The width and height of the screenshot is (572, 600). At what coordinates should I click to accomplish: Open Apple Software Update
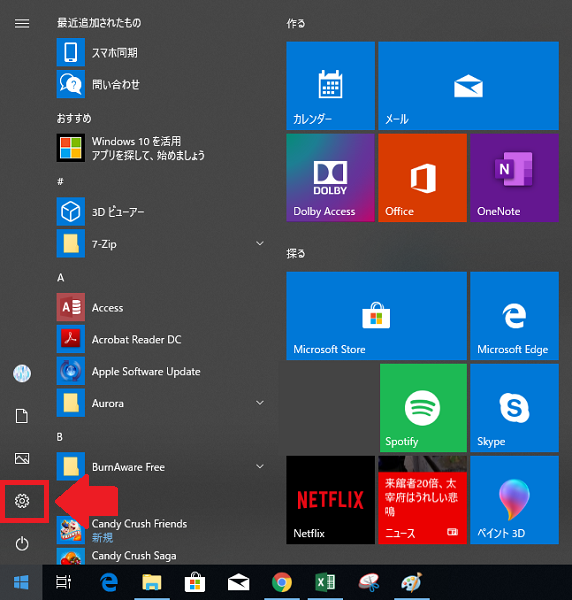pyautogui.click(x=161, y=371)
